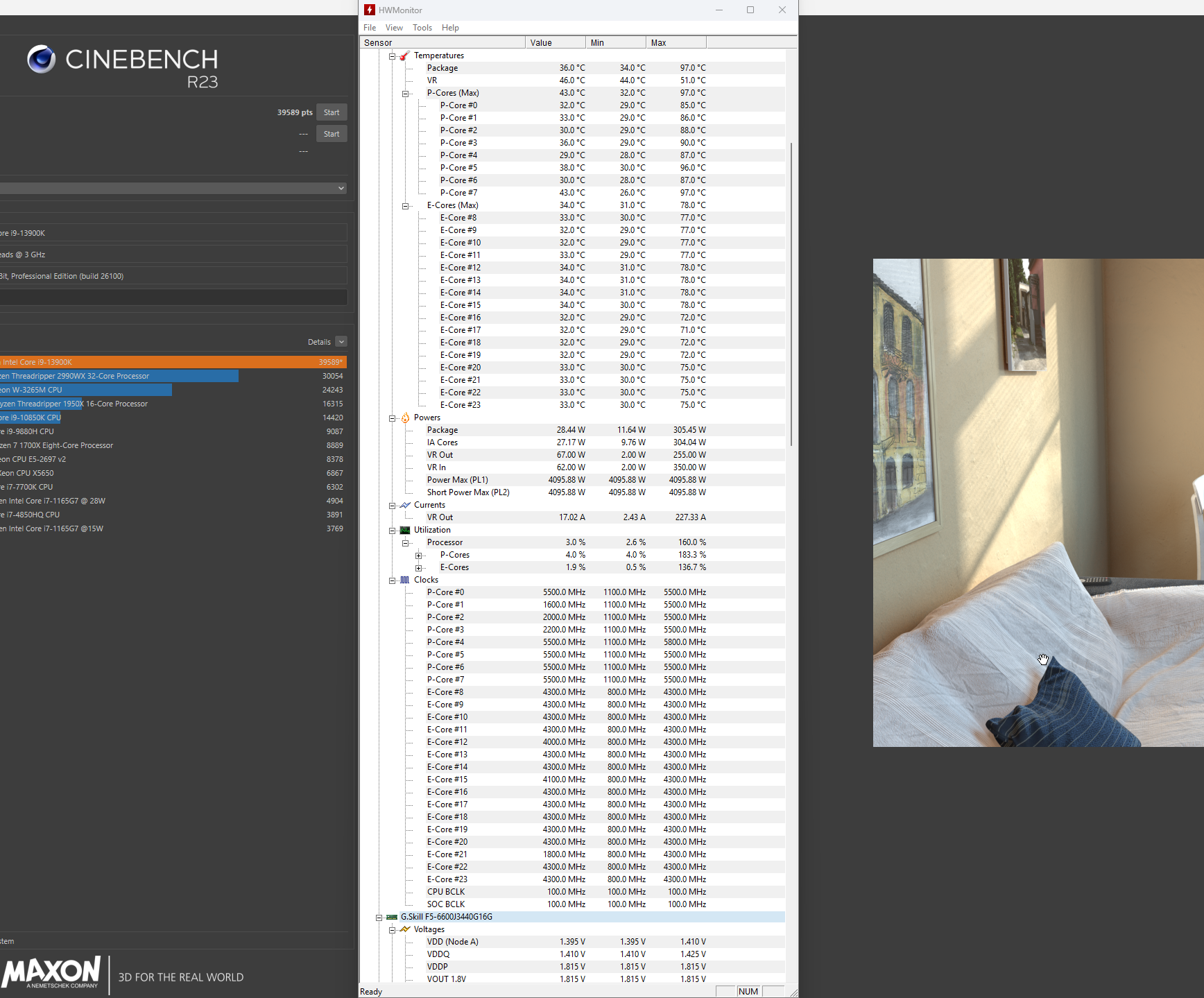Collapse the Processor utilization node
The height and width of the screenshot is (998, 1204).
(405, 543)
